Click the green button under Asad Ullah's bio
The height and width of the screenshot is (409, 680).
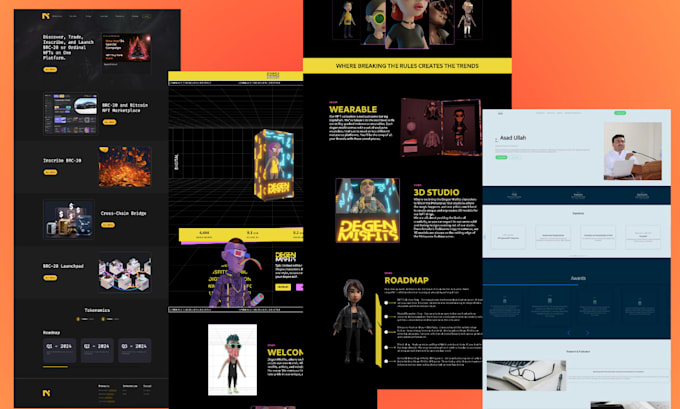click(x=501, y=157)
